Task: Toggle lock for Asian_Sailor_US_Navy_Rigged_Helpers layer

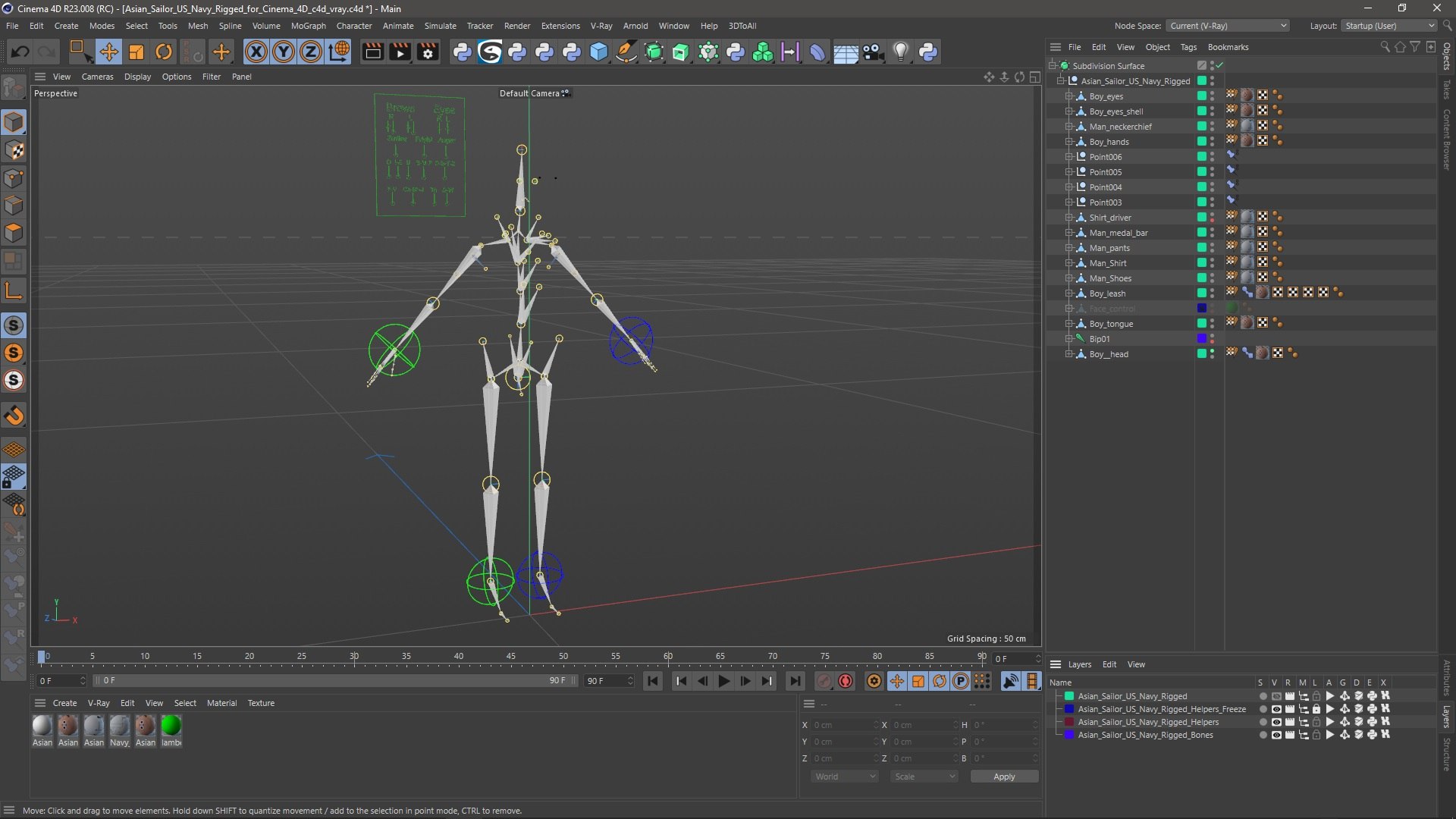Action: click(x=1316, y=722)
